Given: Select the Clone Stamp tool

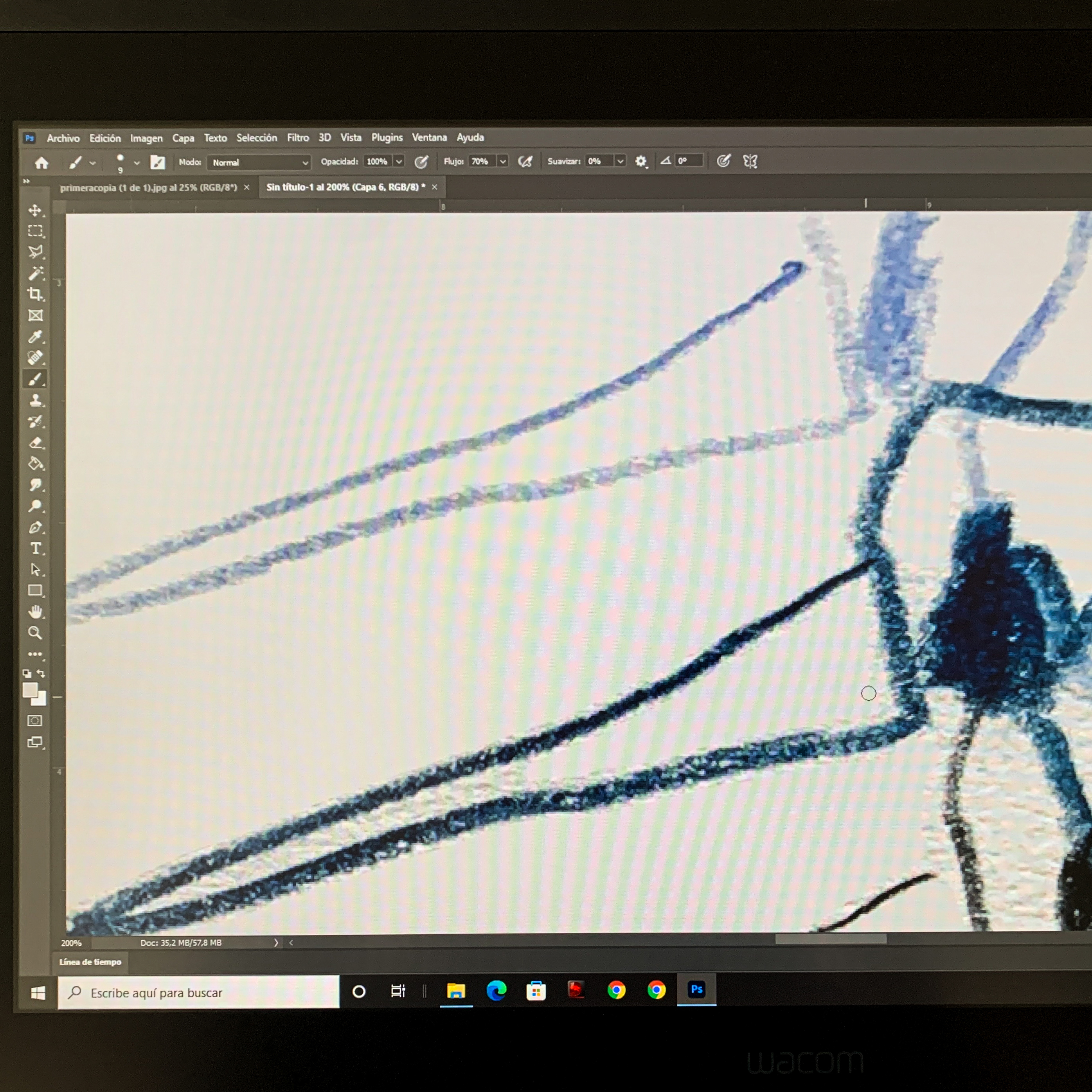Looking at the screenshot, I should [35, 401].
